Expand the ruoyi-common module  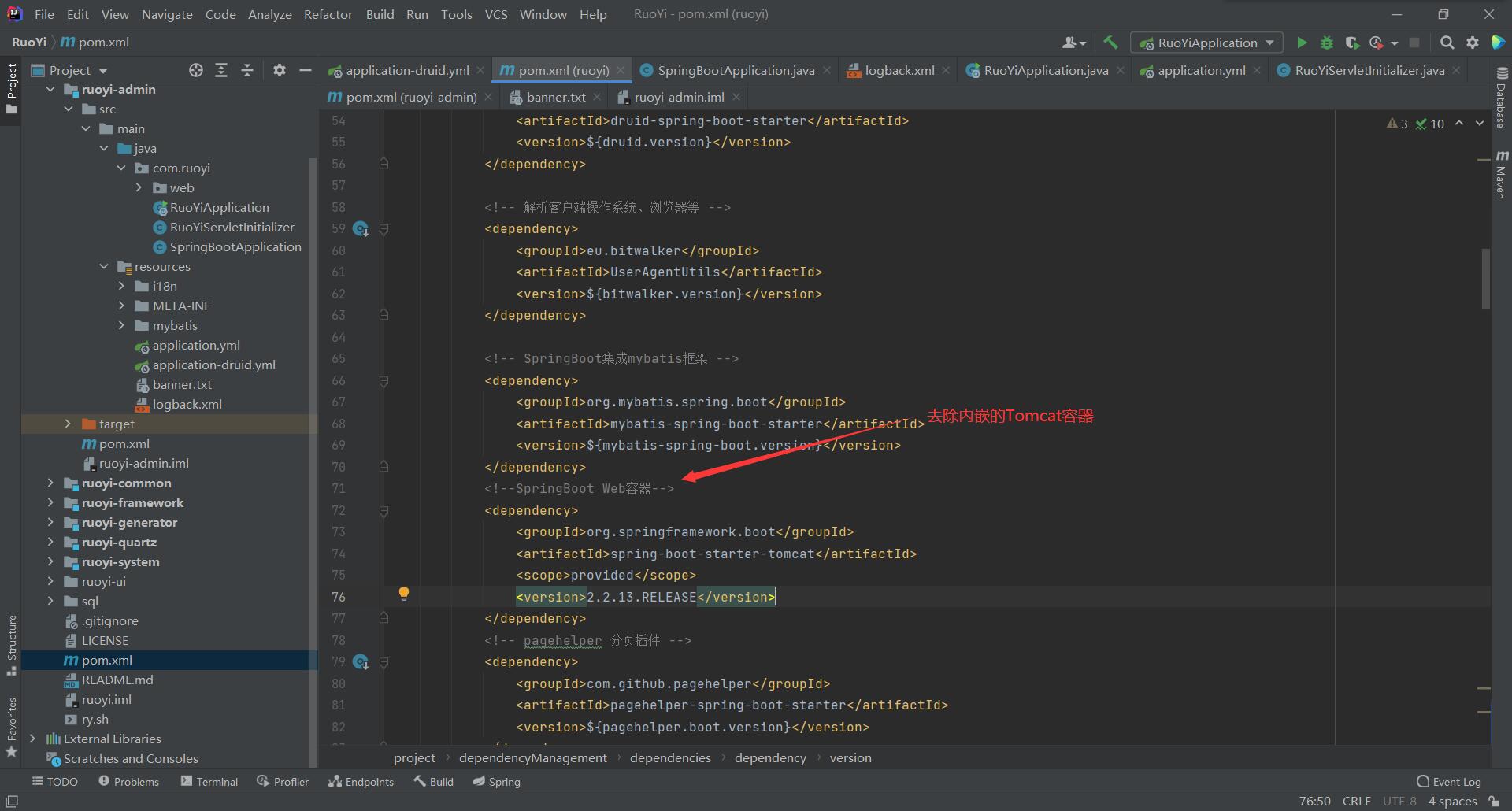click(x=50, y=483)
